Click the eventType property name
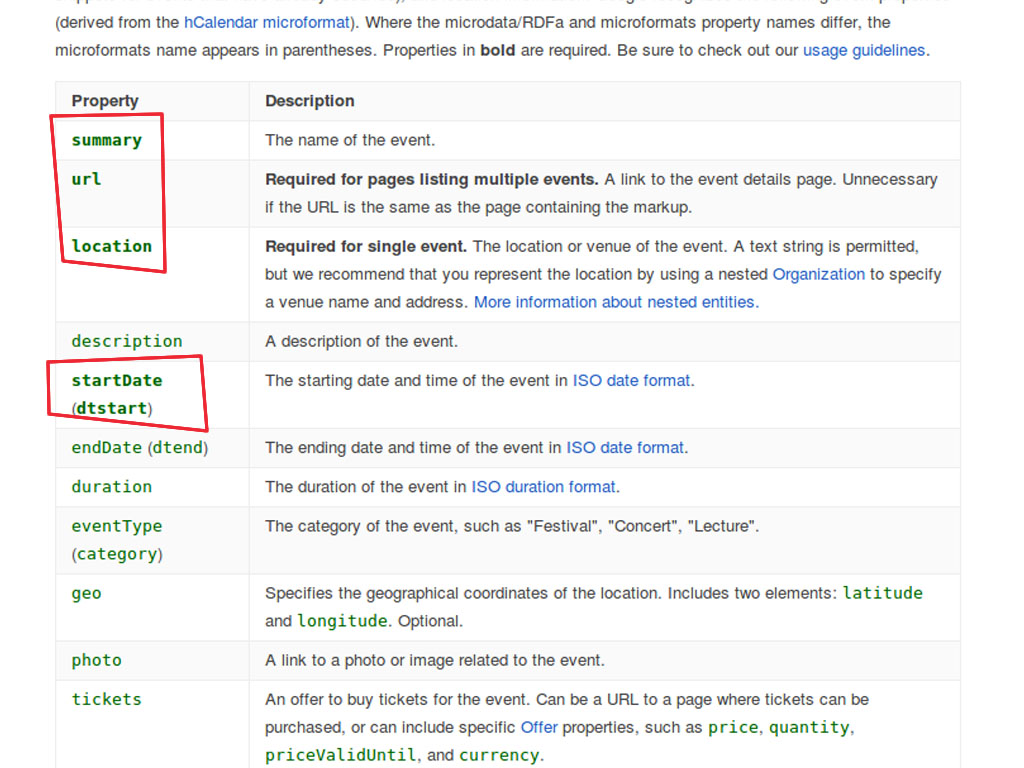 [x=116, y=526]
